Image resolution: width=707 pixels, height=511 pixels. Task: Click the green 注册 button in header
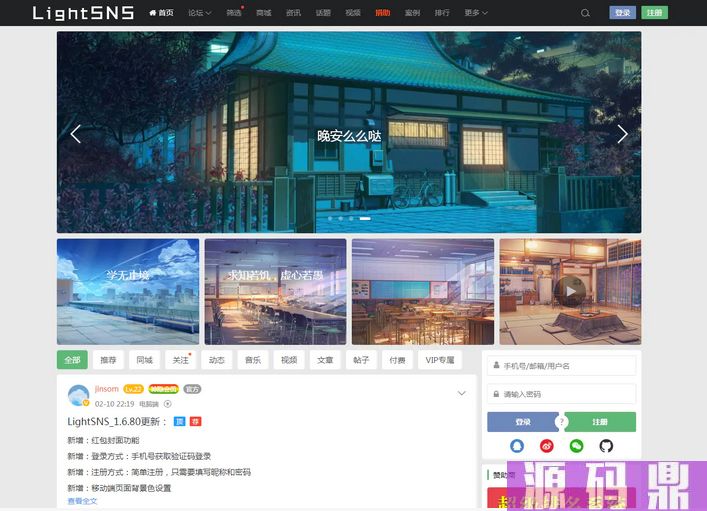point(654,13)
